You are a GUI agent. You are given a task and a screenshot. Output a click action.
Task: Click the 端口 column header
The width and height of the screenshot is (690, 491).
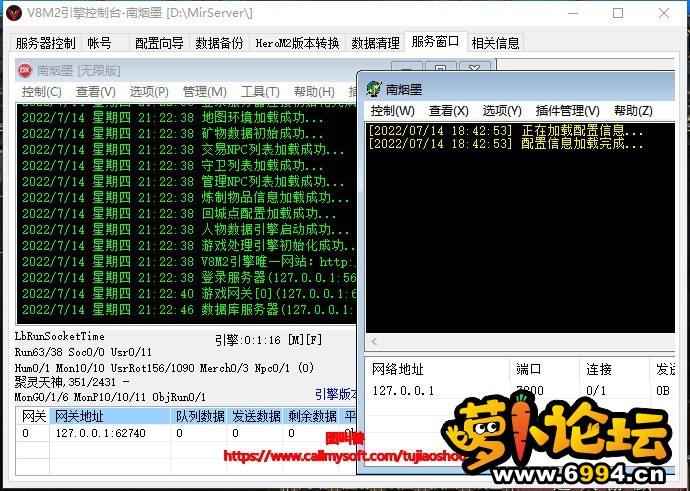coord(544,369)
